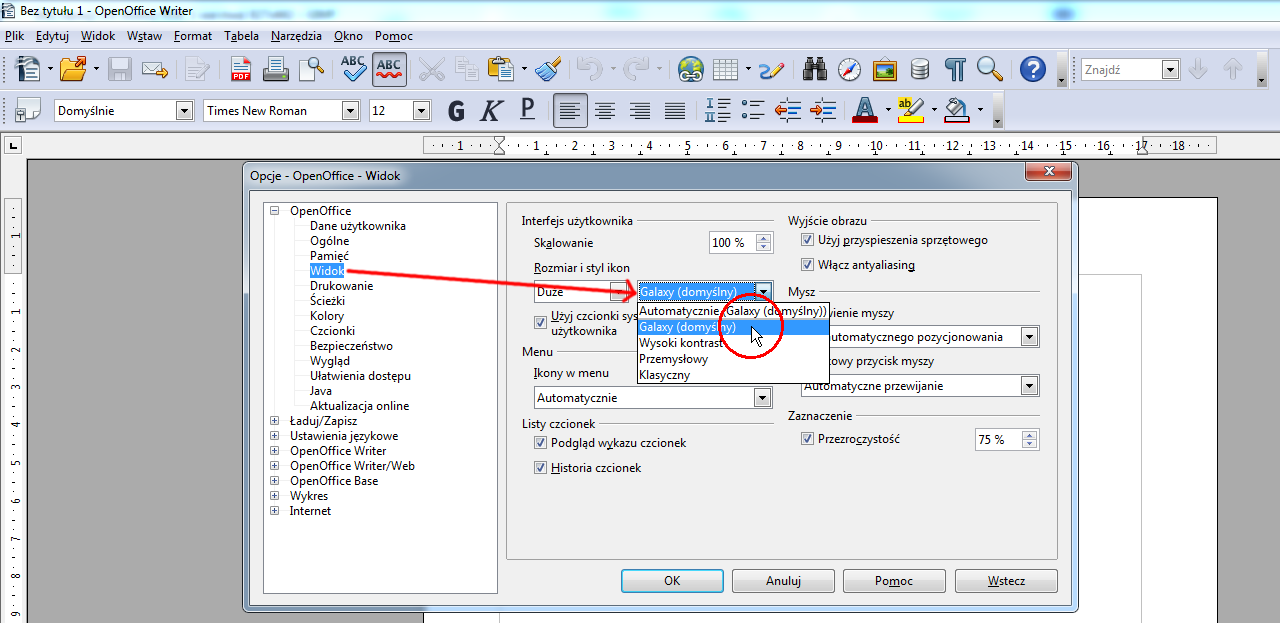Collapse the OpenOffice tree node
This screenshot has height=623, width=1280.
coord(274,211)
